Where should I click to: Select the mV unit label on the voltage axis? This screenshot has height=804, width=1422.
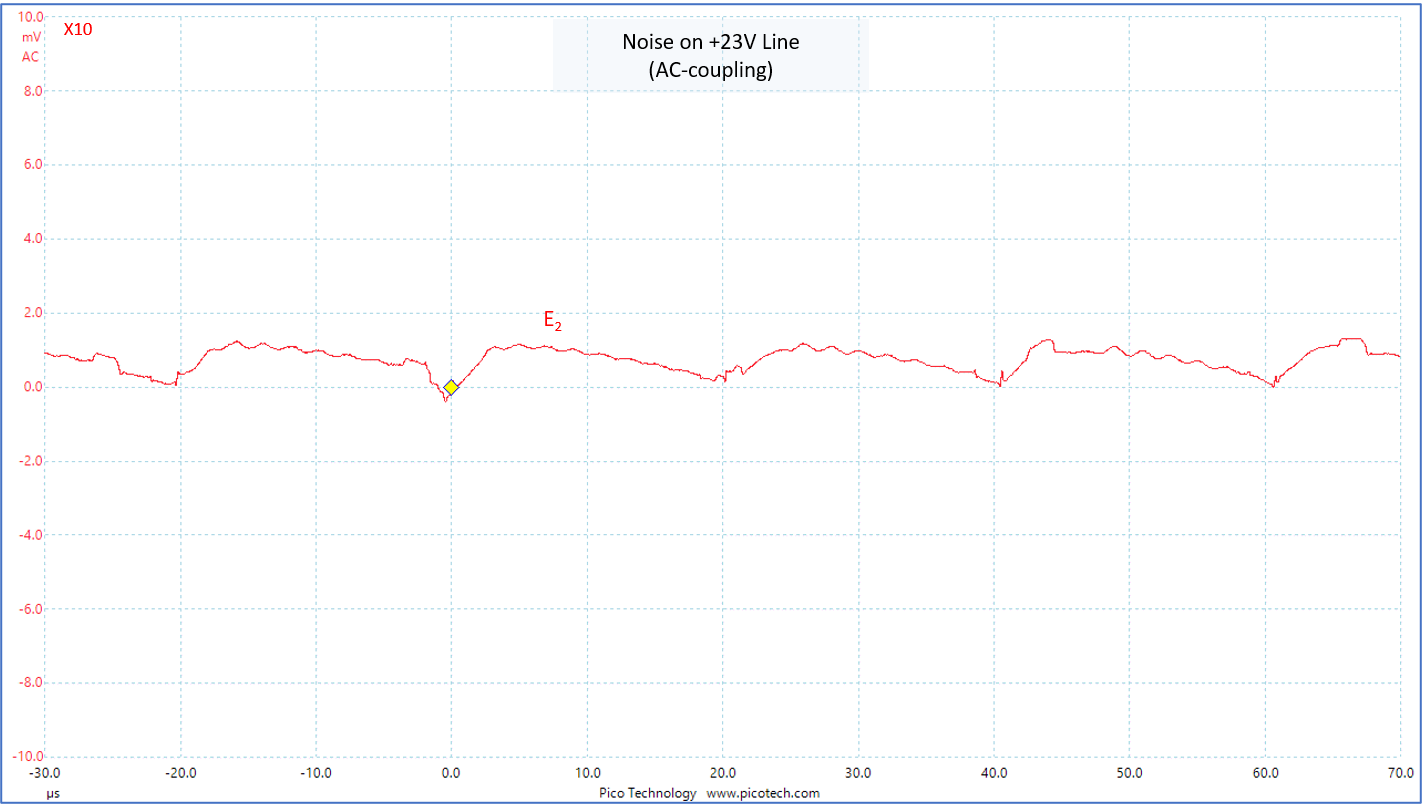click(31, 37)
